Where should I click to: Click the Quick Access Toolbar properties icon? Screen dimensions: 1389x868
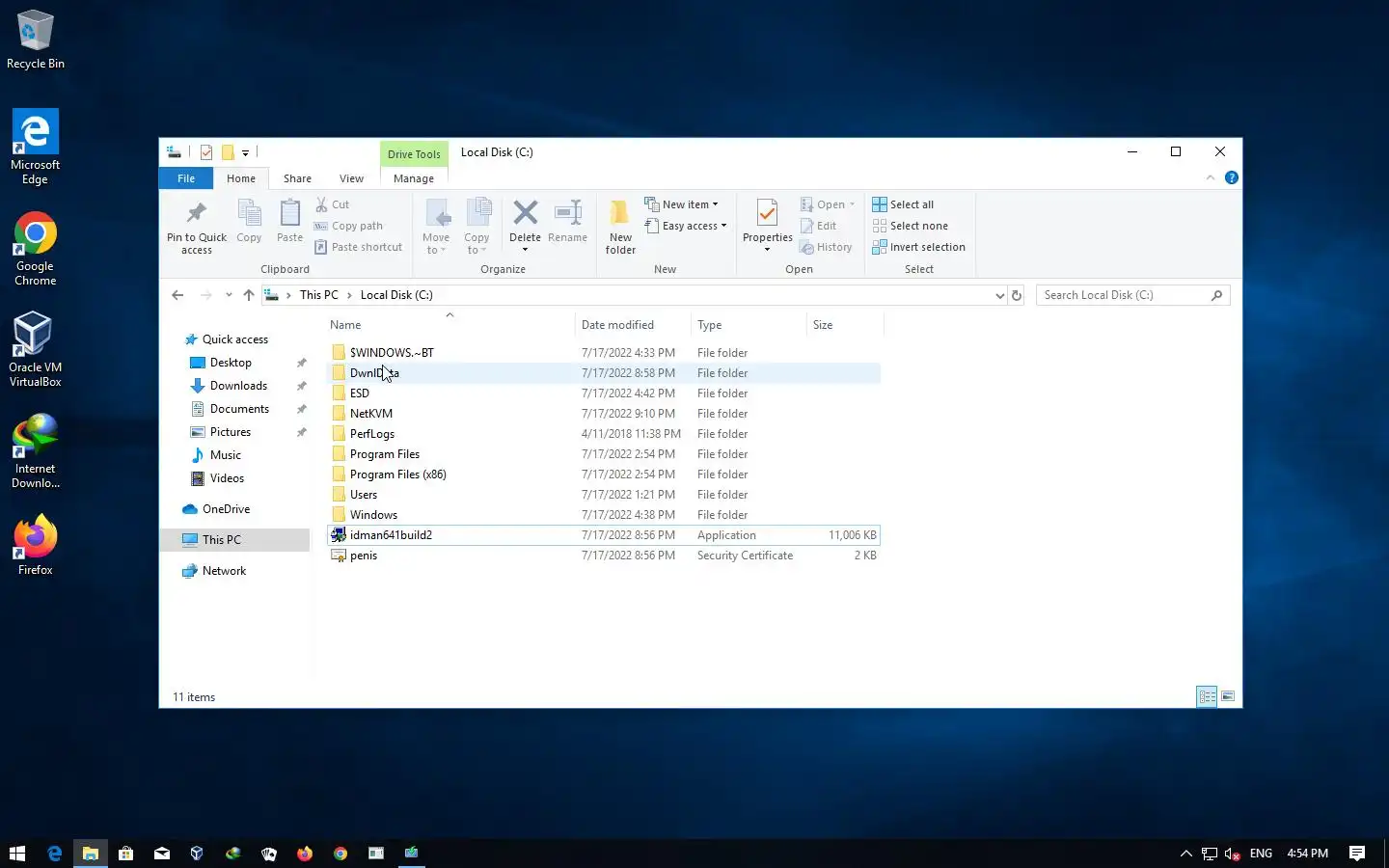tap(206, 152)
